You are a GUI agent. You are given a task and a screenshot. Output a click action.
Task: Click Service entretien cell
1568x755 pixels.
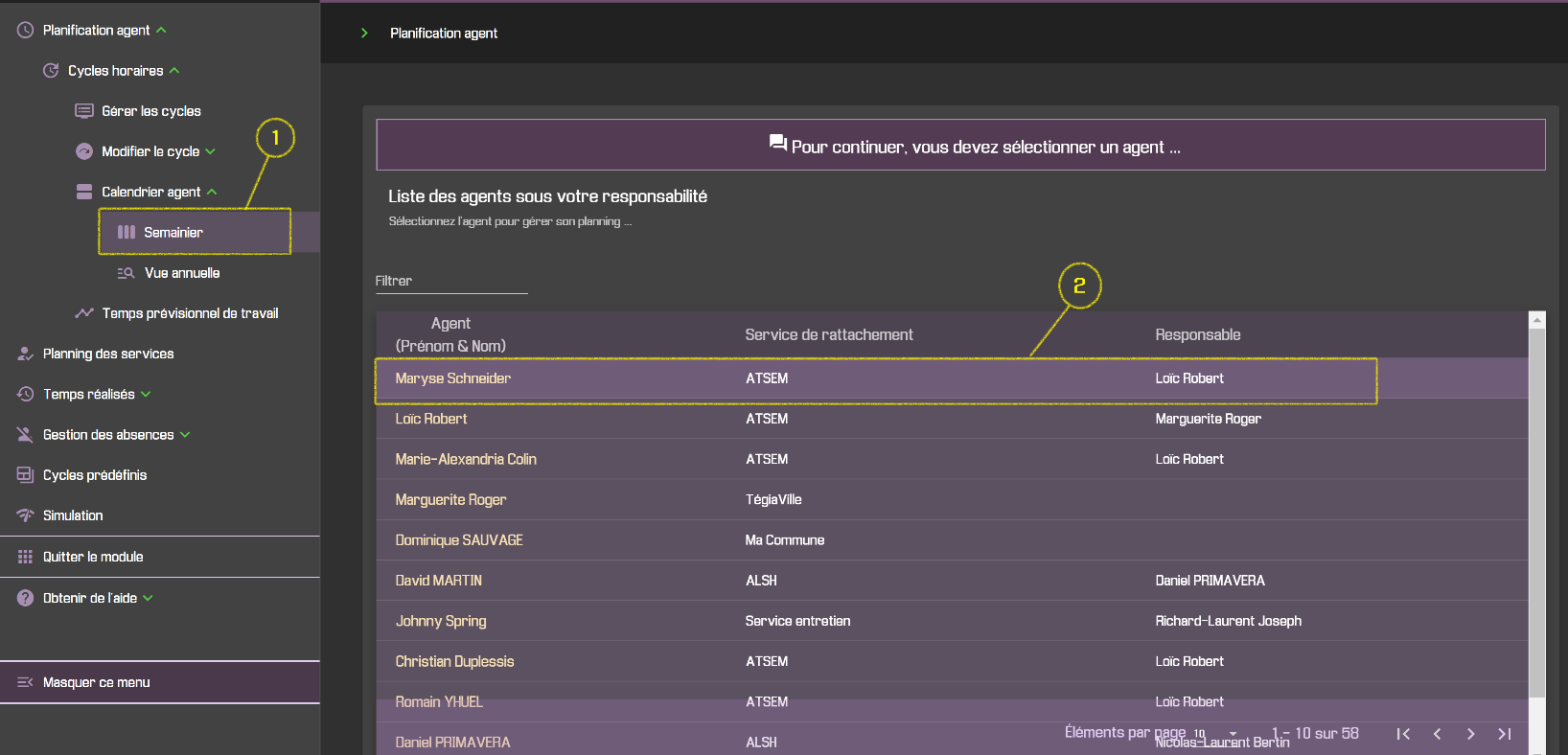pos(797,621)
